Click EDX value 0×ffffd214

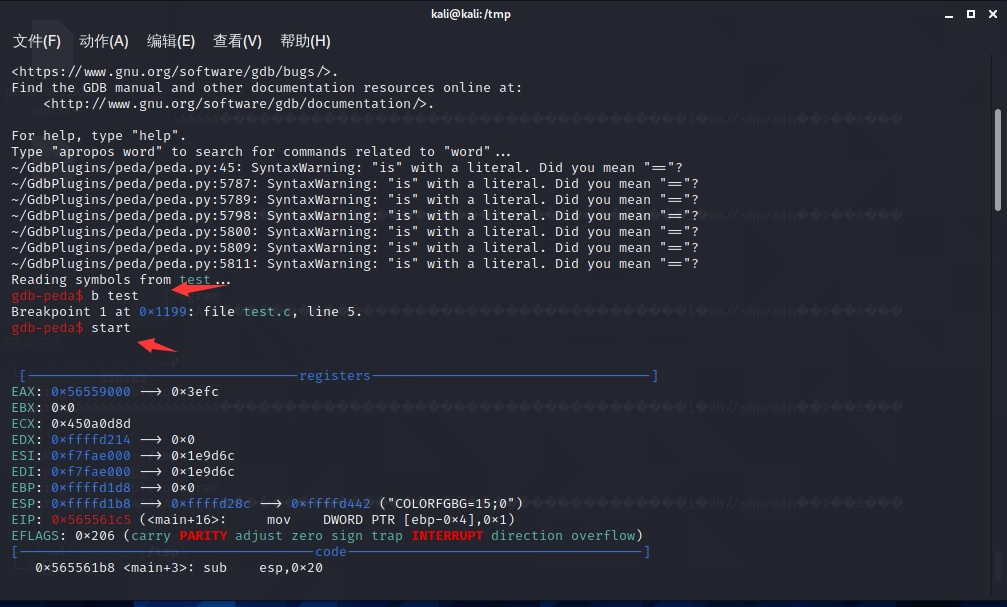tap(91, 440)
